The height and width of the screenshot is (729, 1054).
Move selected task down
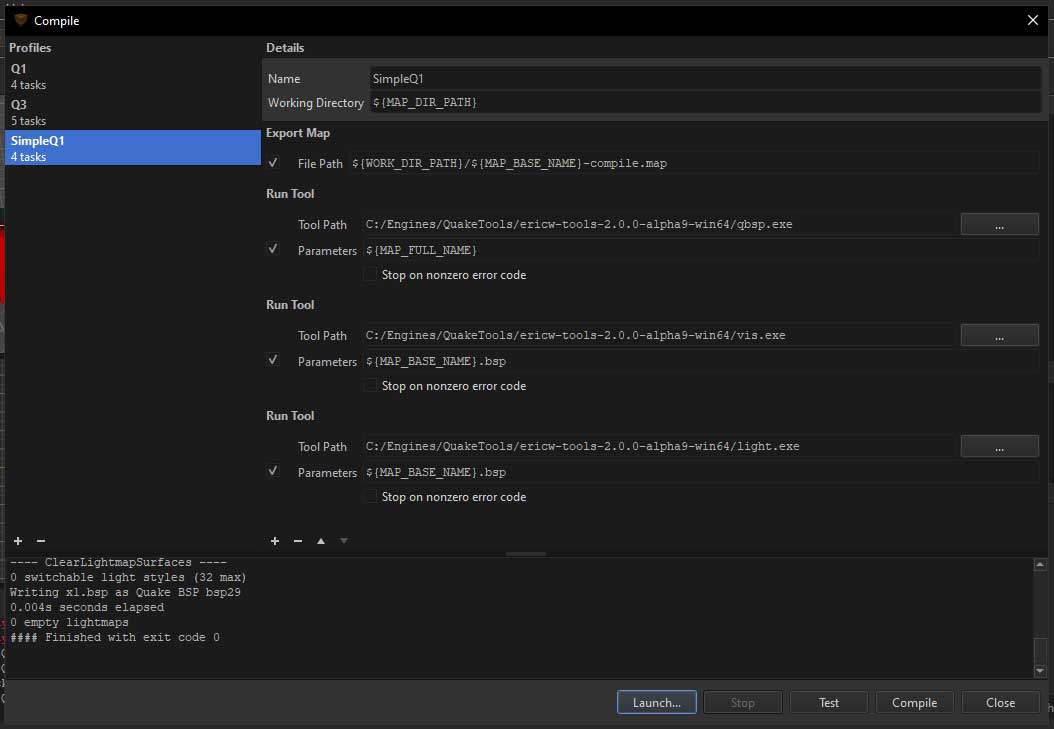tap(343, 541)
